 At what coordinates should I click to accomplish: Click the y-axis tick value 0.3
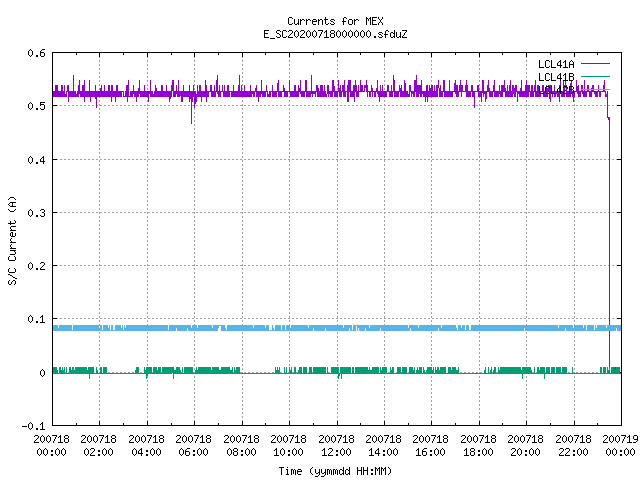tap(36, 213)
